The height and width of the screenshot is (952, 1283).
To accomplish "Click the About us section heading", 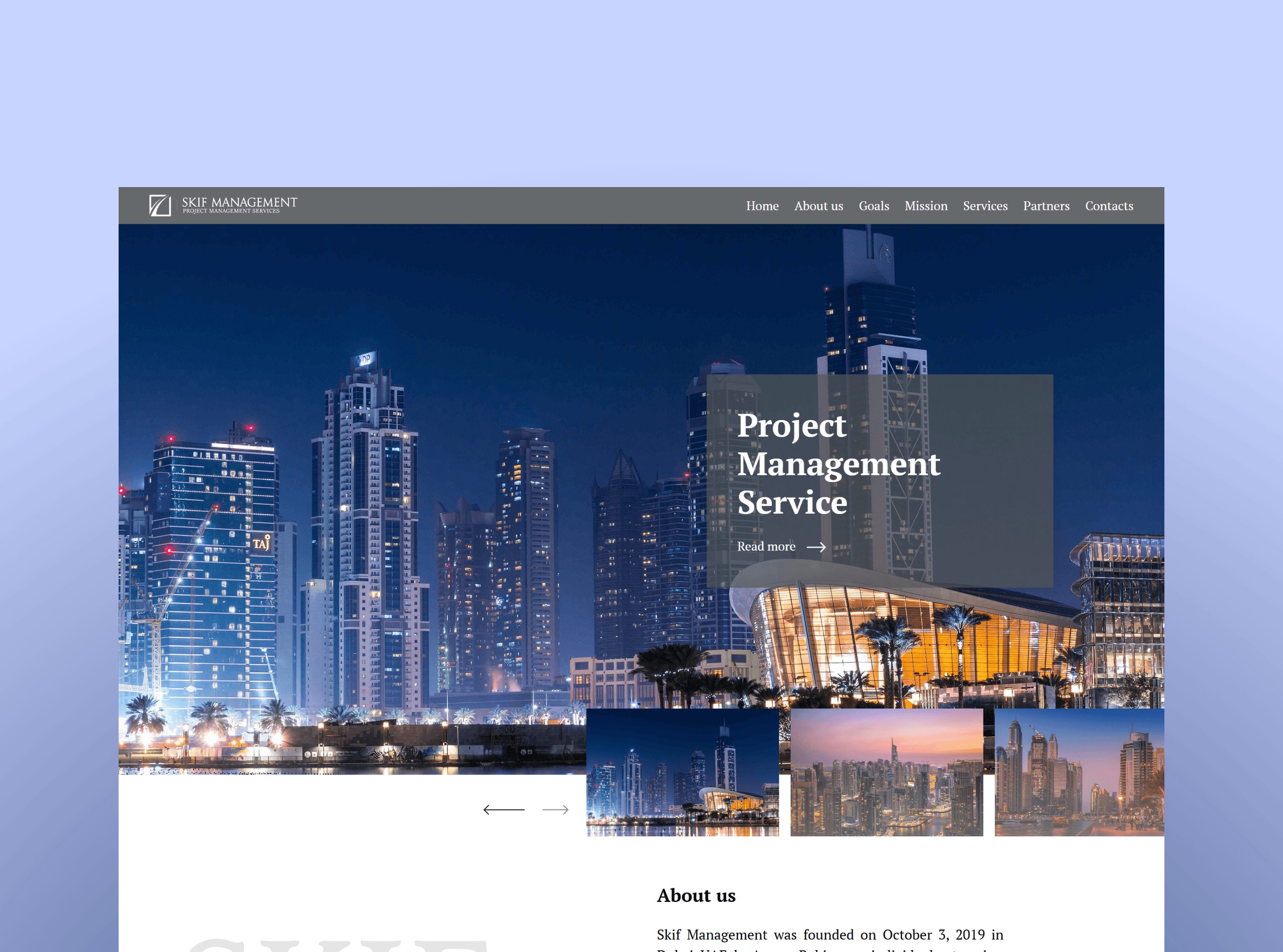I will 696,895.
